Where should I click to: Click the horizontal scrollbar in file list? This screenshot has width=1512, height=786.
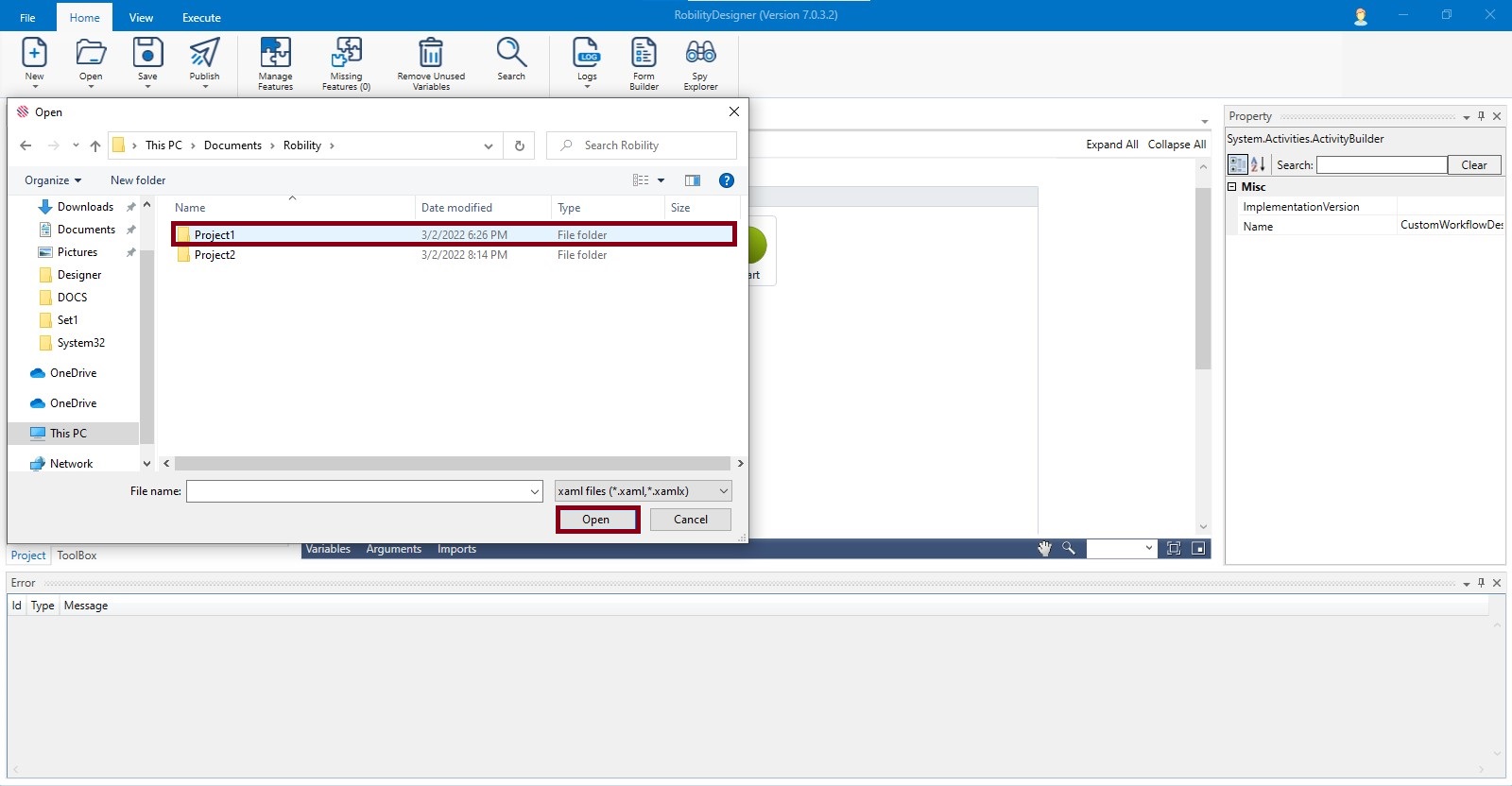point(452,464)
